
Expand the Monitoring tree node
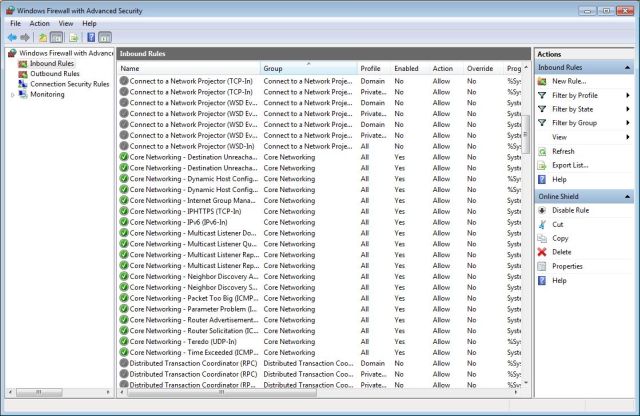[12, 95]
